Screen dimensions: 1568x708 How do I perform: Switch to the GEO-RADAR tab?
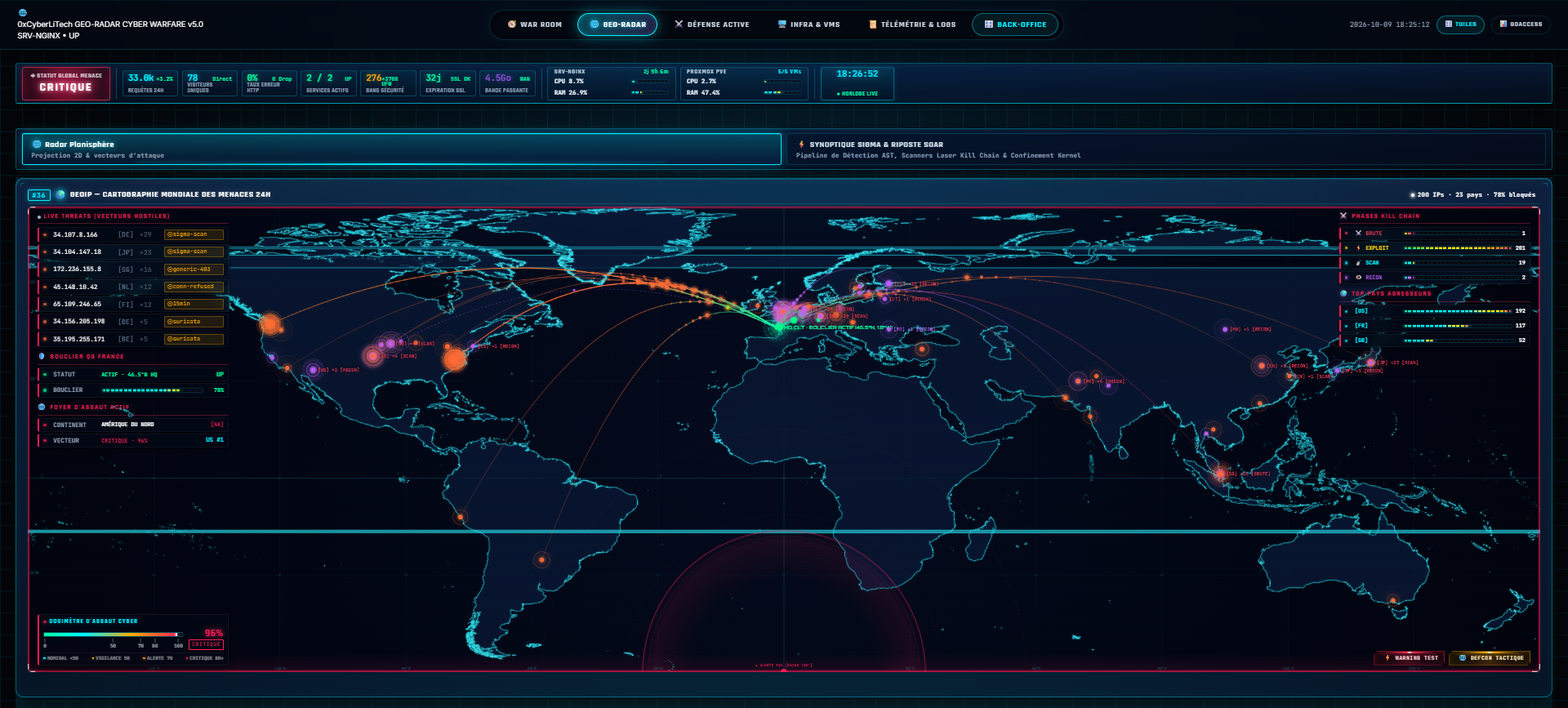[x=617, y=24]
